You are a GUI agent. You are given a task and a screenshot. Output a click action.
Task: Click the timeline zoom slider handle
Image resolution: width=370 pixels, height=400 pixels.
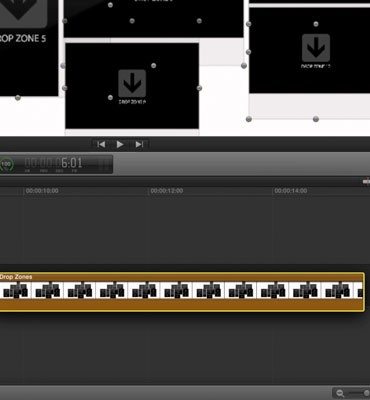click(x=367, y=393)
